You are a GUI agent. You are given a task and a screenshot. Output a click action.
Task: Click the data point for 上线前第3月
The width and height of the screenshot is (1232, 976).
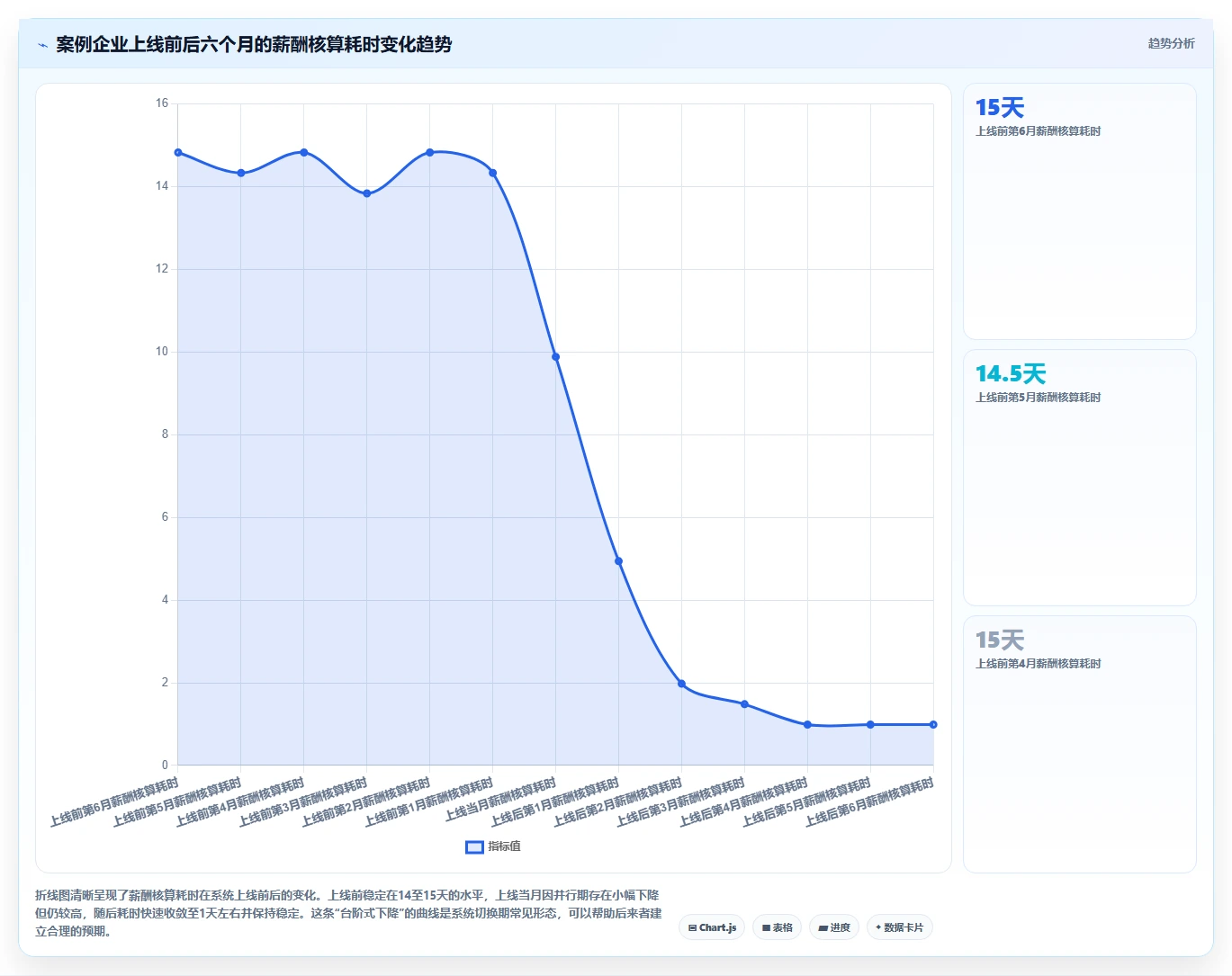point(367,194)
